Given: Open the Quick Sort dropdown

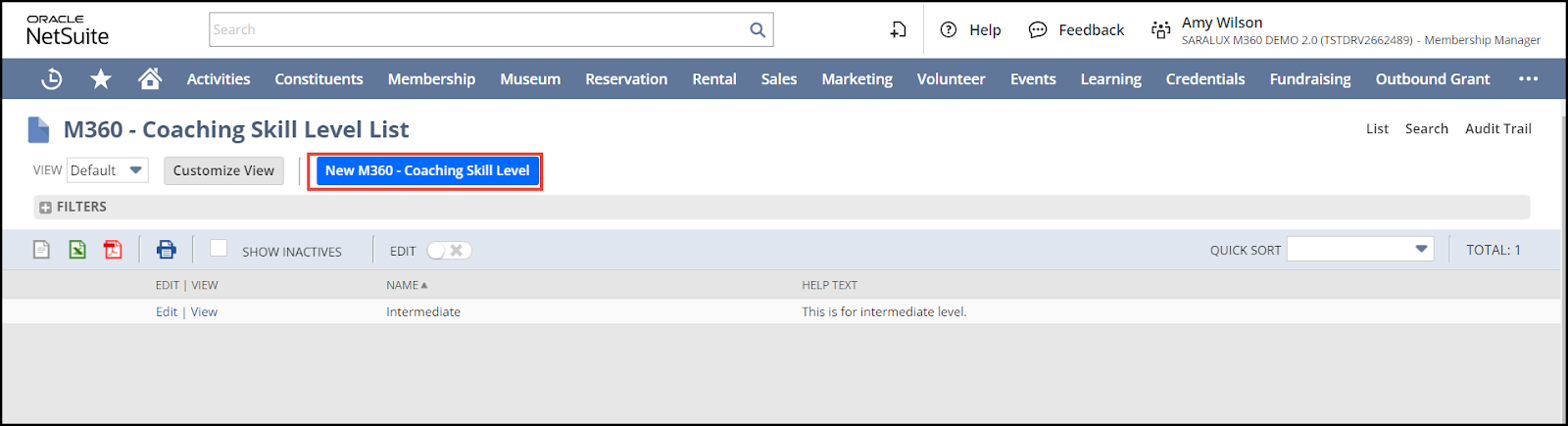Looking at the screenshot, I should tap(1359, 250).
